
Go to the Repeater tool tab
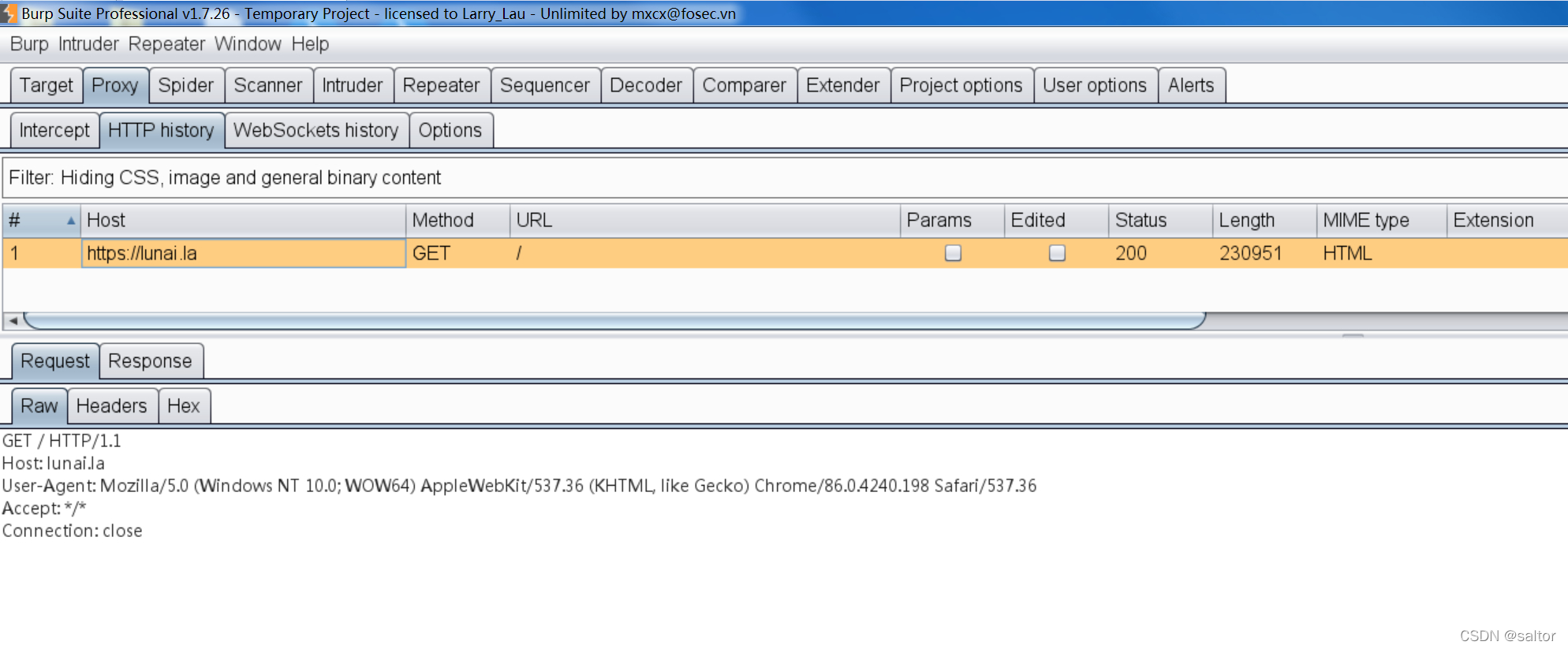pos(442,85)
